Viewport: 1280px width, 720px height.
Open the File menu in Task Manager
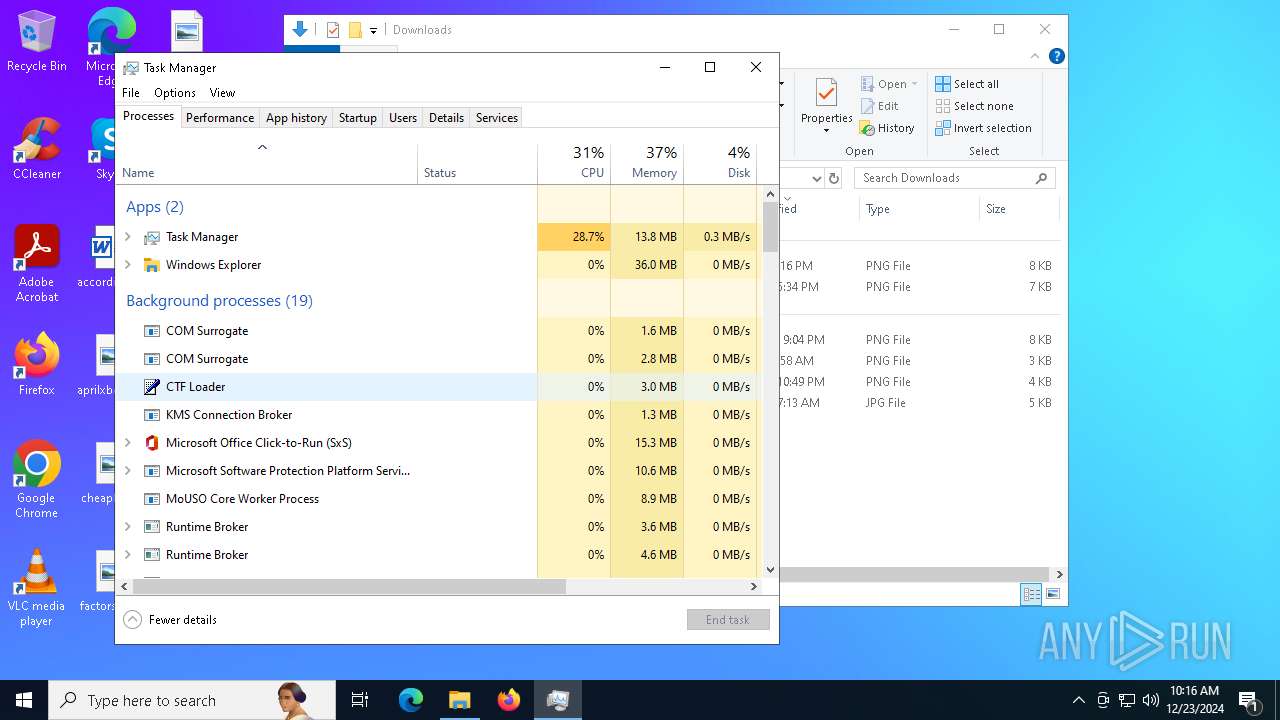131,93
